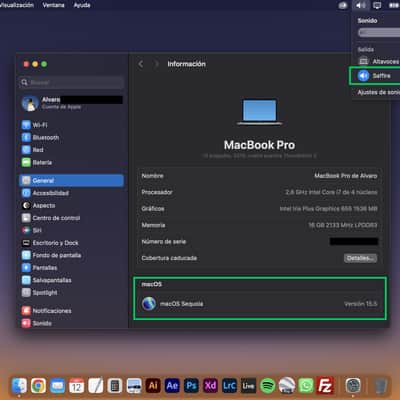
Task: Launch Adobe After Effects (Ae) from Dock
Action: click(x=172, y=386)
